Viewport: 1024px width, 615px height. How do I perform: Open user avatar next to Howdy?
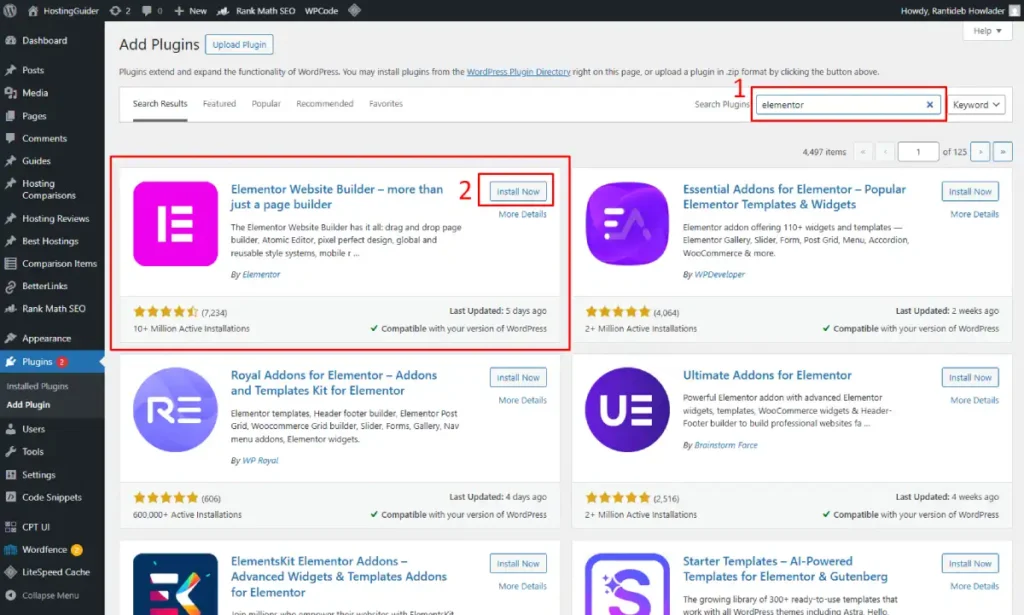point(1014,10)
